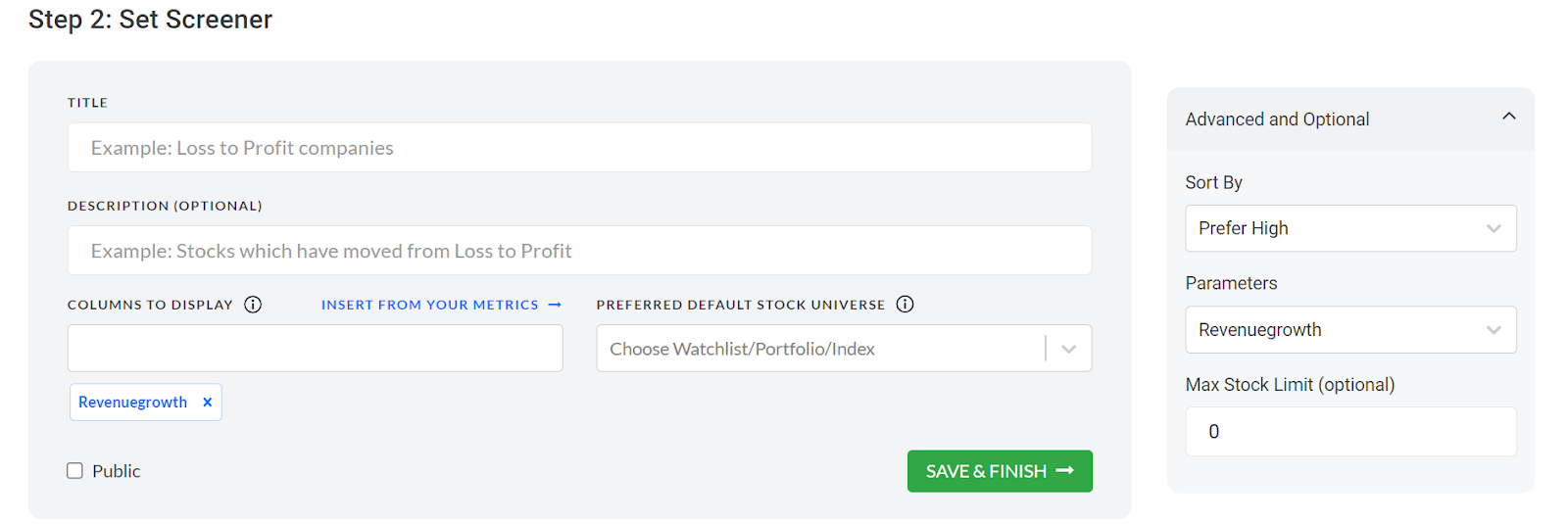Click the Columns to Display info icon

click(x=253, y=305)
